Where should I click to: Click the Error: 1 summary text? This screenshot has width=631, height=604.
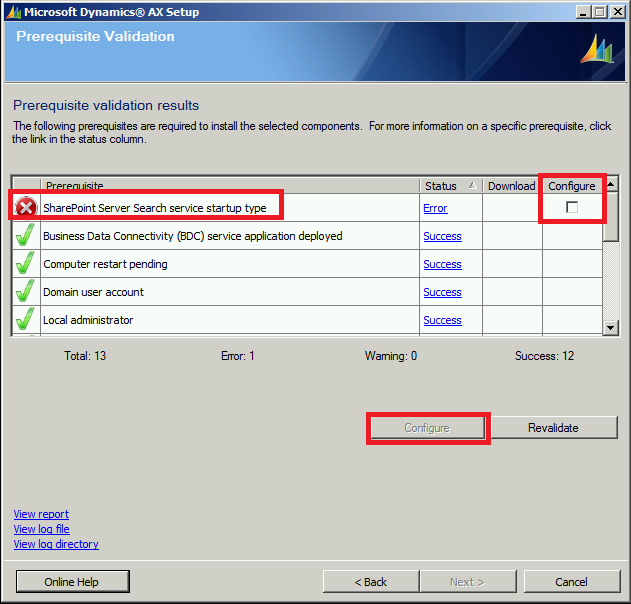pyautogui.click(x=237, y=356)
